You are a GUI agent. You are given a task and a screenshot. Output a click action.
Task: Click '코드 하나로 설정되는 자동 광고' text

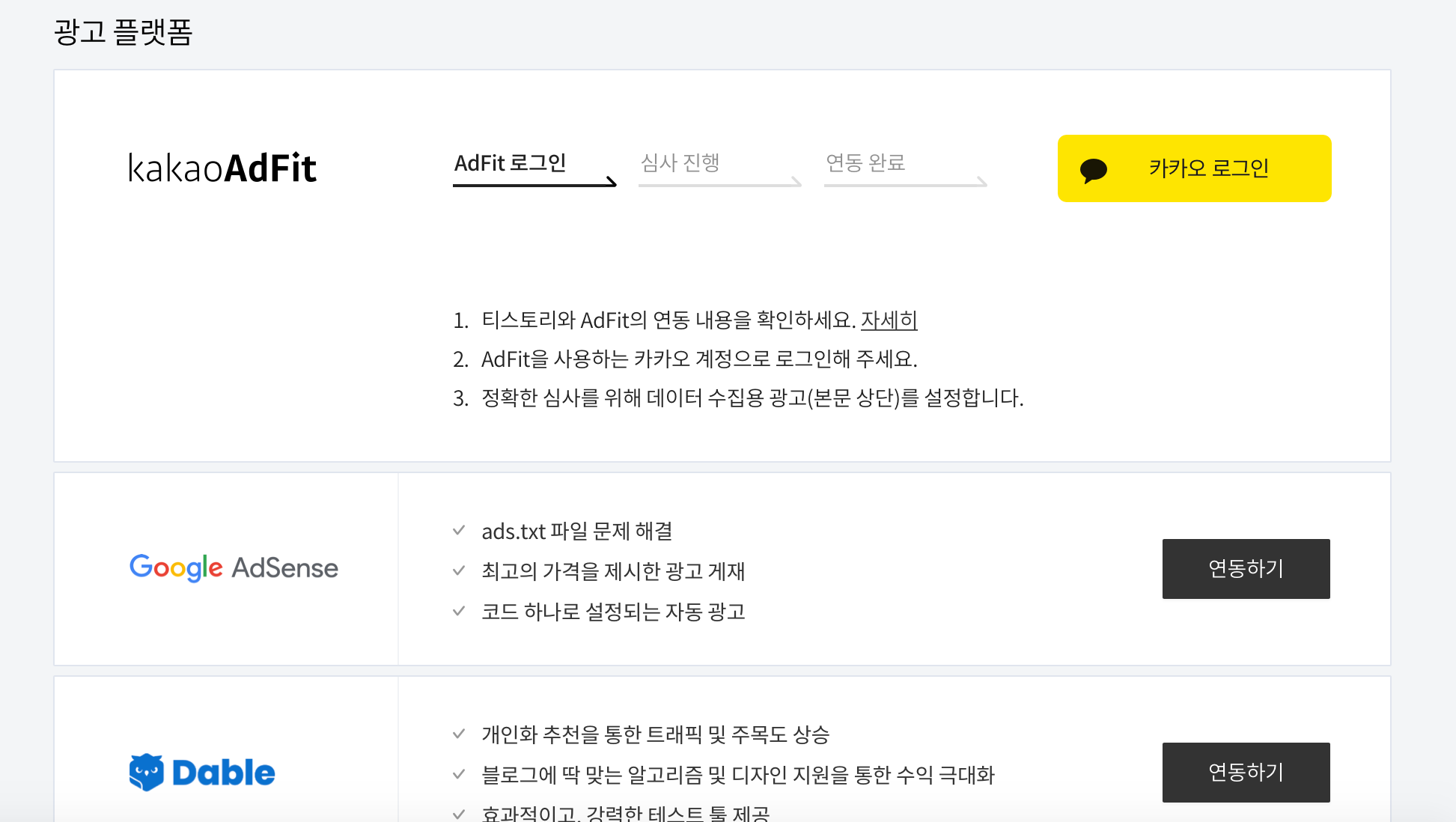tap(613, 612)
